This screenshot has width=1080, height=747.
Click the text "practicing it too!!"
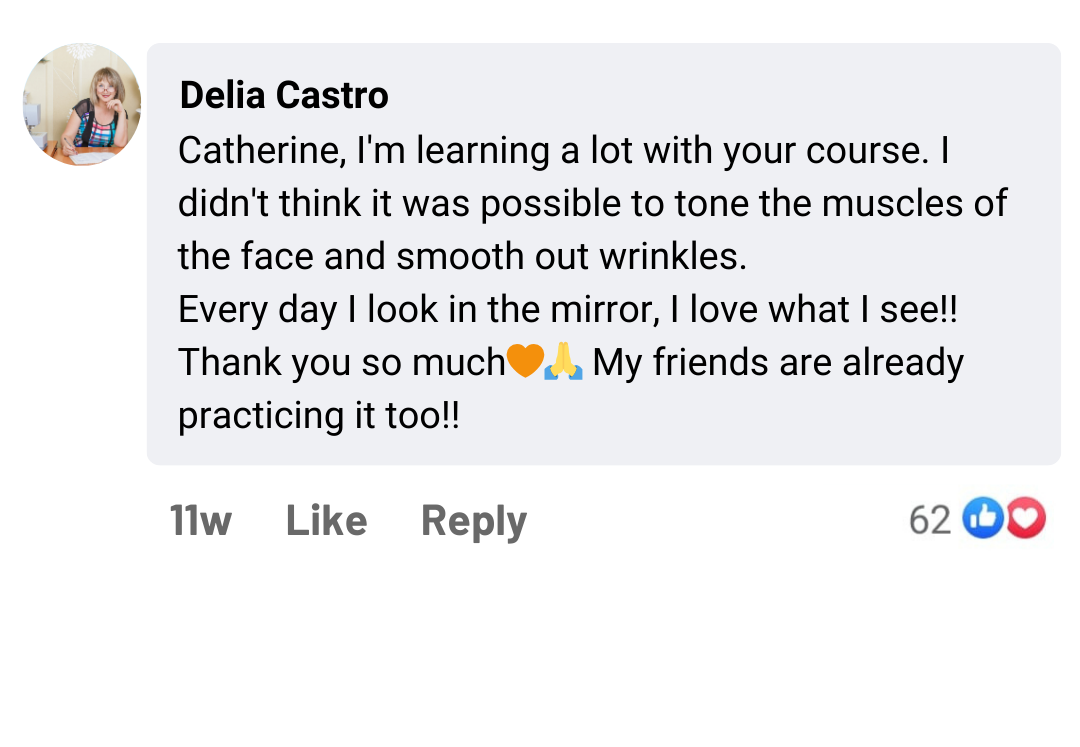click(319, 415)
